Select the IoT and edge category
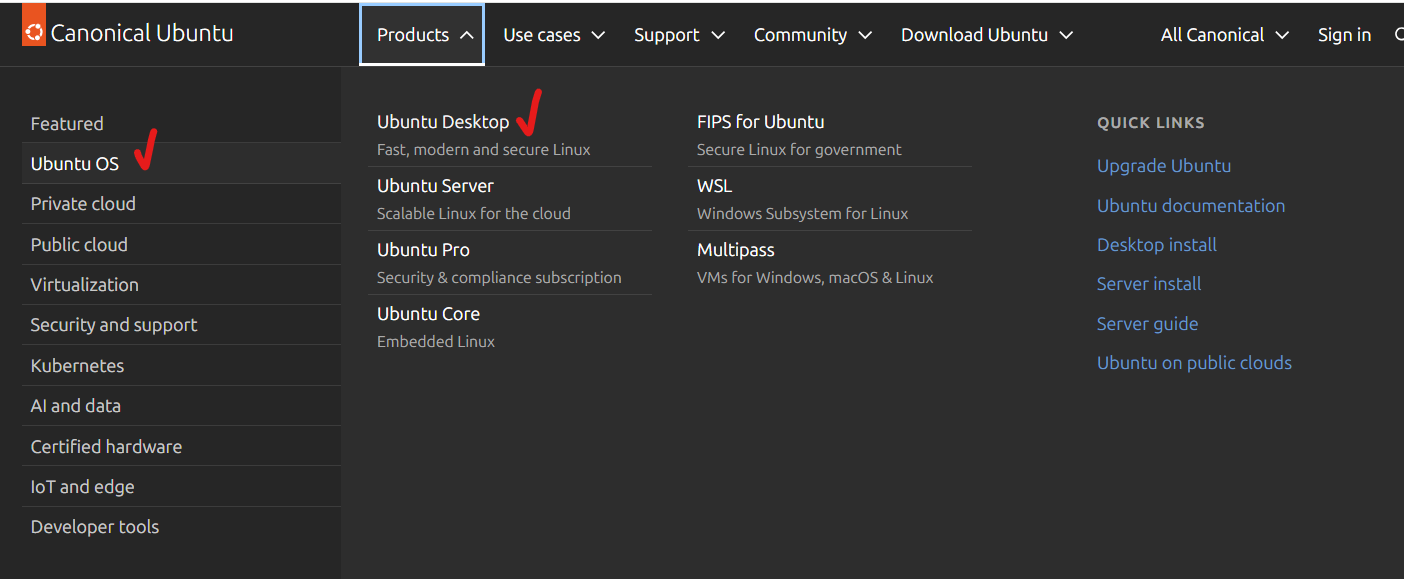 [181, 487]
